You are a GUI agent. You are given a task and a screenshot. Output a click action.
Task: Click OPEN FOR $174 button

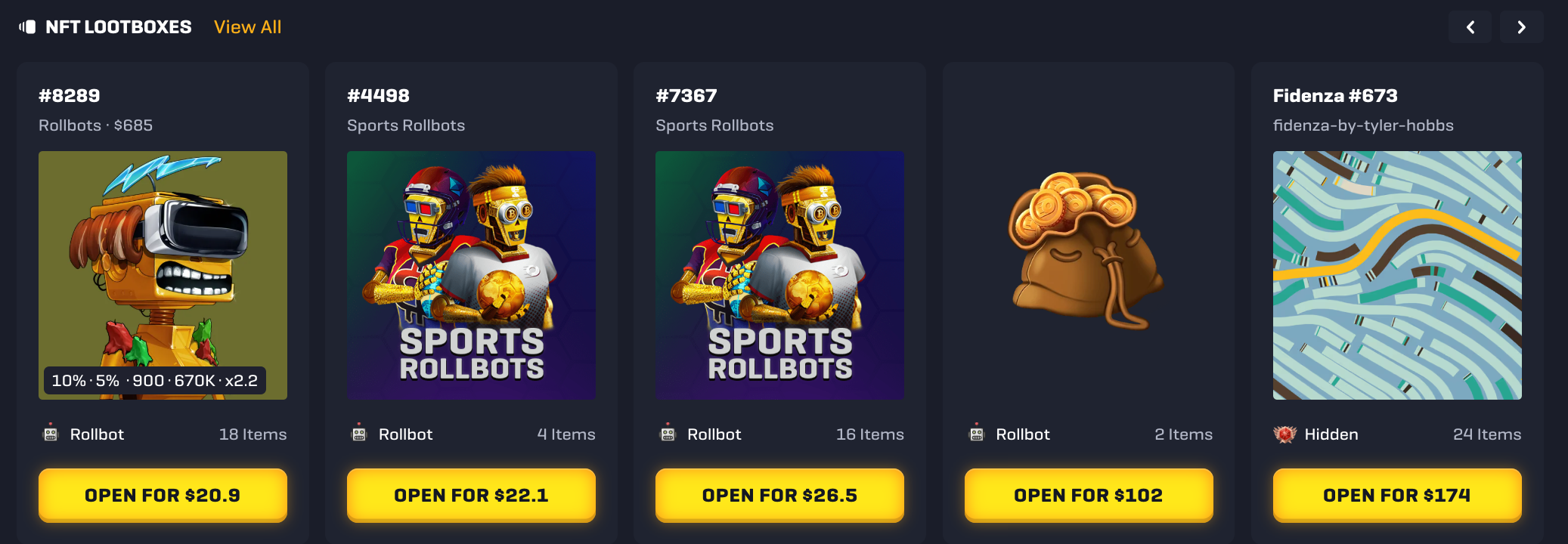coord(1397,495)
